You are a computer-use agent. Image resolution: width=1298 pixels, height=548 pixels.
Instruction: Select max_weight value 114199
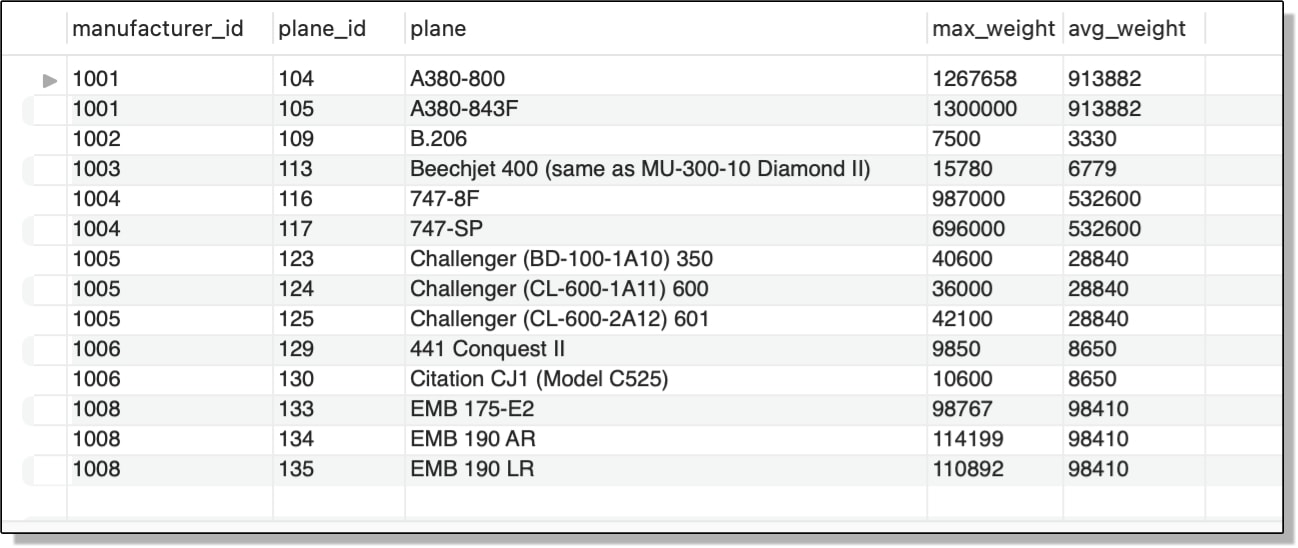tap(967, 439)
